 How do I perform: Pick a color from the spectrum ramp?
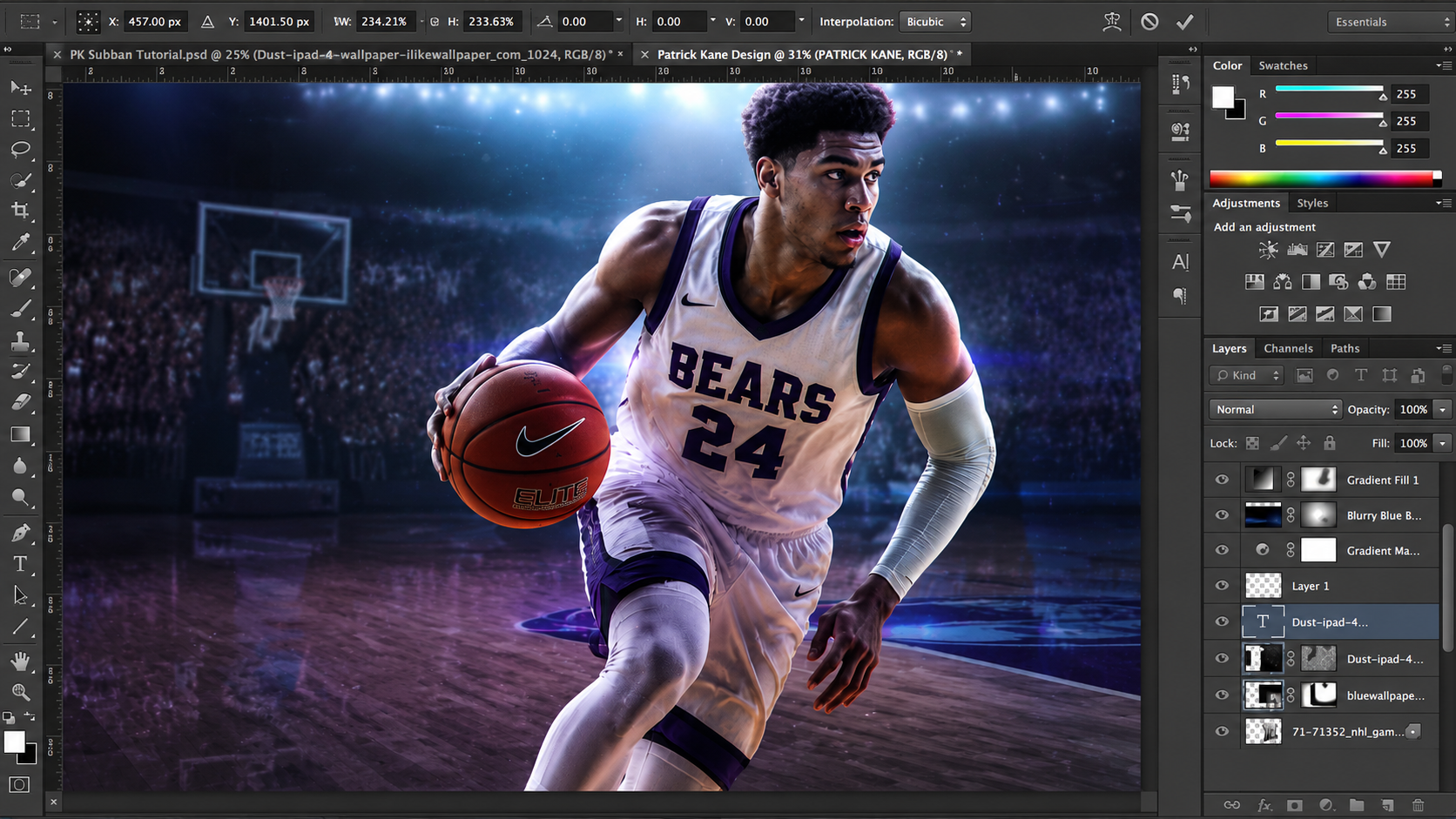click(x=1325, y=178)
